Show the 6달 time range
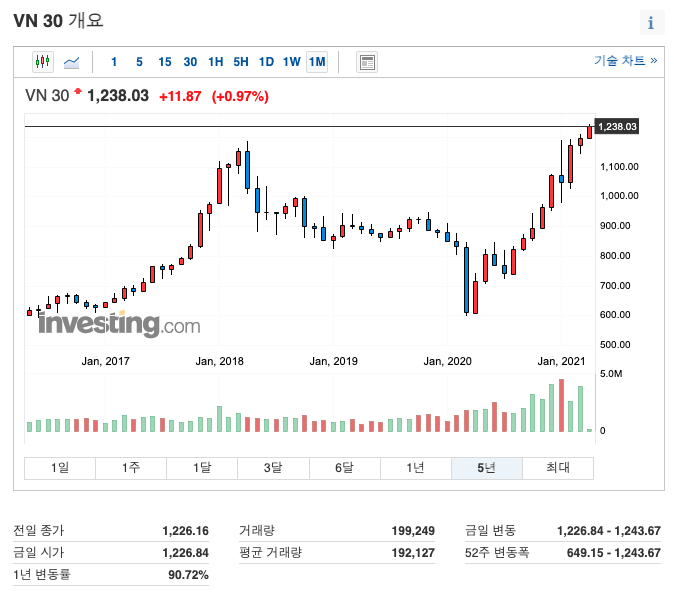This screenshot has width=674, height=599. (x=344, y=468)
